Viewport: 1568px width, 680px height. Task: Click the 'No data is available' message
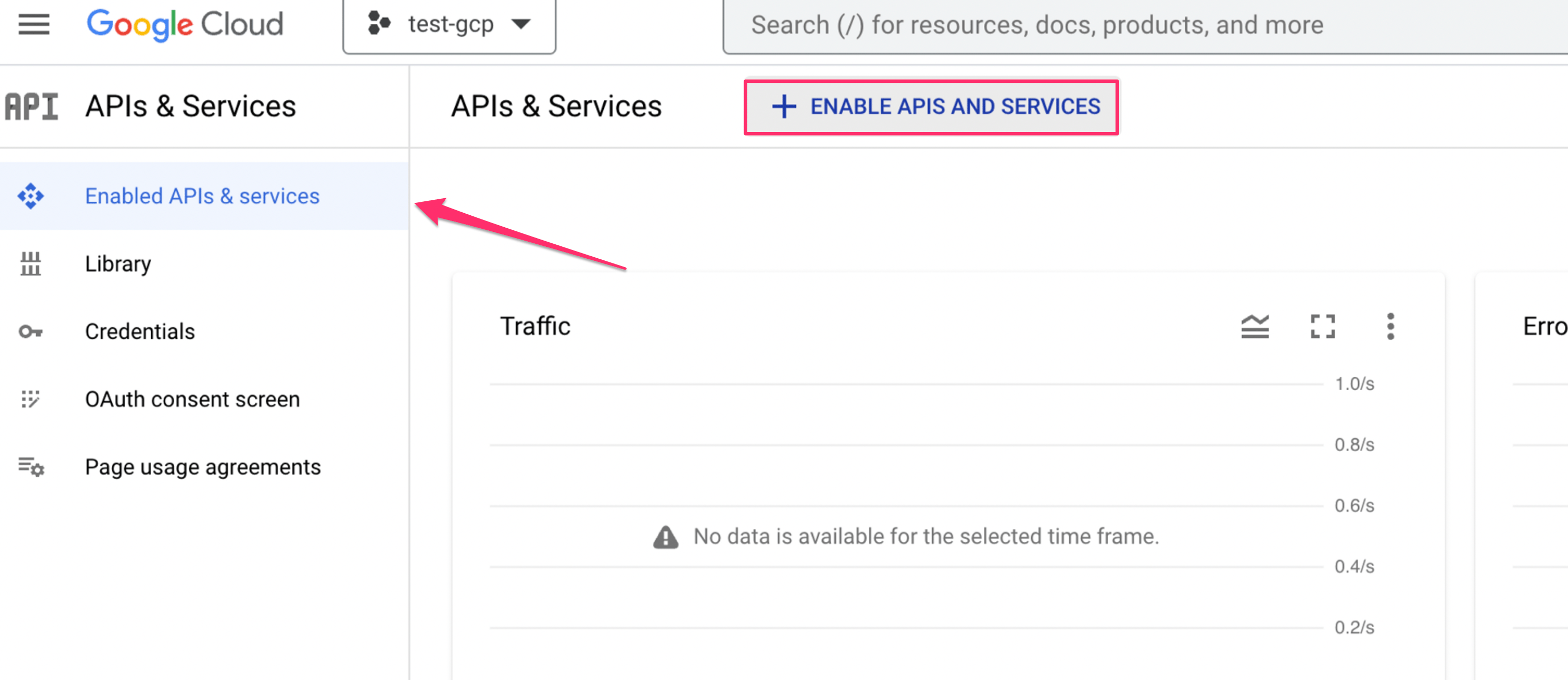coord(926,537)
